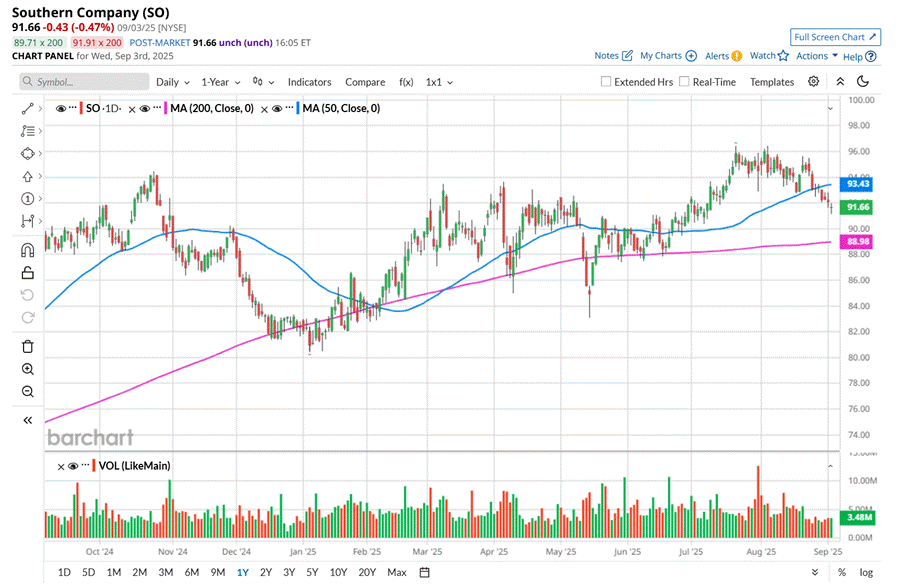
Task: Toggle logarithmic scale
Action: 866,572
